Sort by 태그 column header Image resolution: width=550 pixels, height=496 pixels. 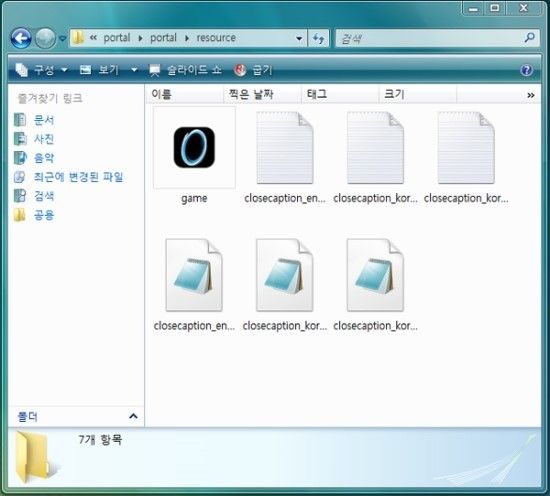coord(340,94)
